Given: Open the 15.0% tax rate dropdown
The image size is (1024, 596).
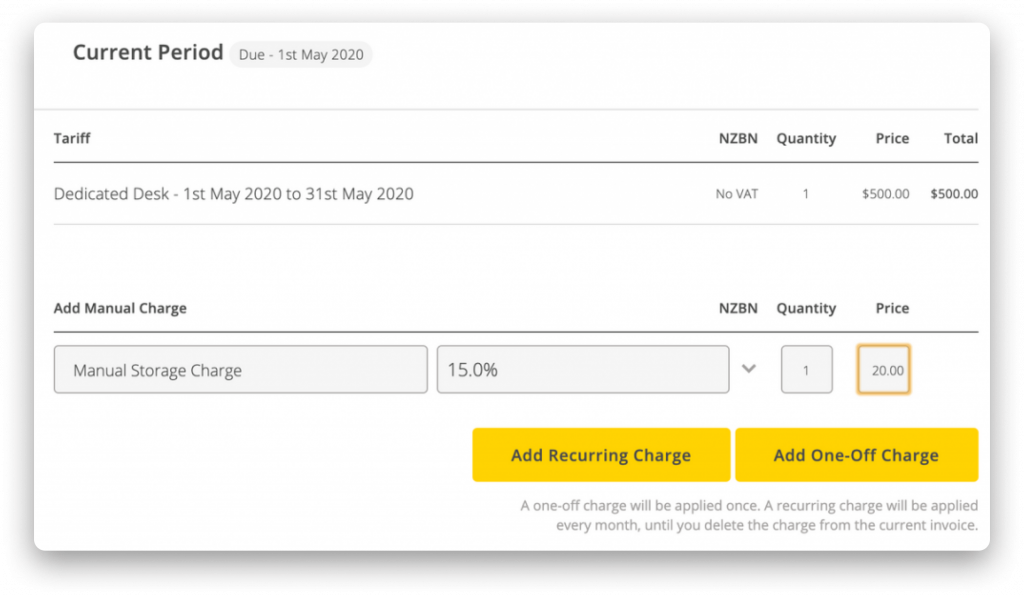Looking at the screenshot, I should [x=583, y=369].
